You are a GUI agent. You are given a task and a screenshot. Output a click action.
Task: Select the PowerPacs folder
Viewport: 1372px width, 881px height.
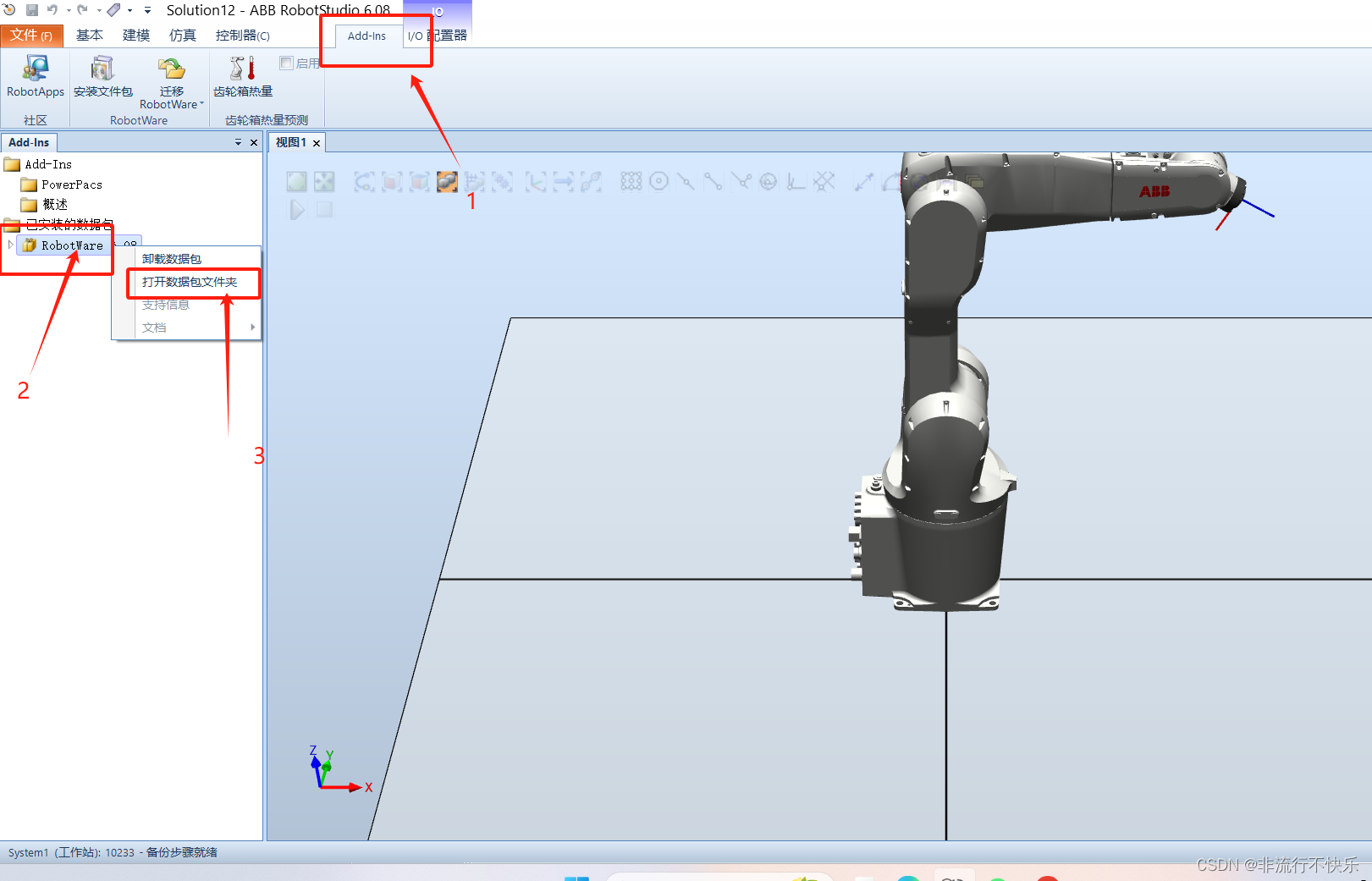(62, 184)
